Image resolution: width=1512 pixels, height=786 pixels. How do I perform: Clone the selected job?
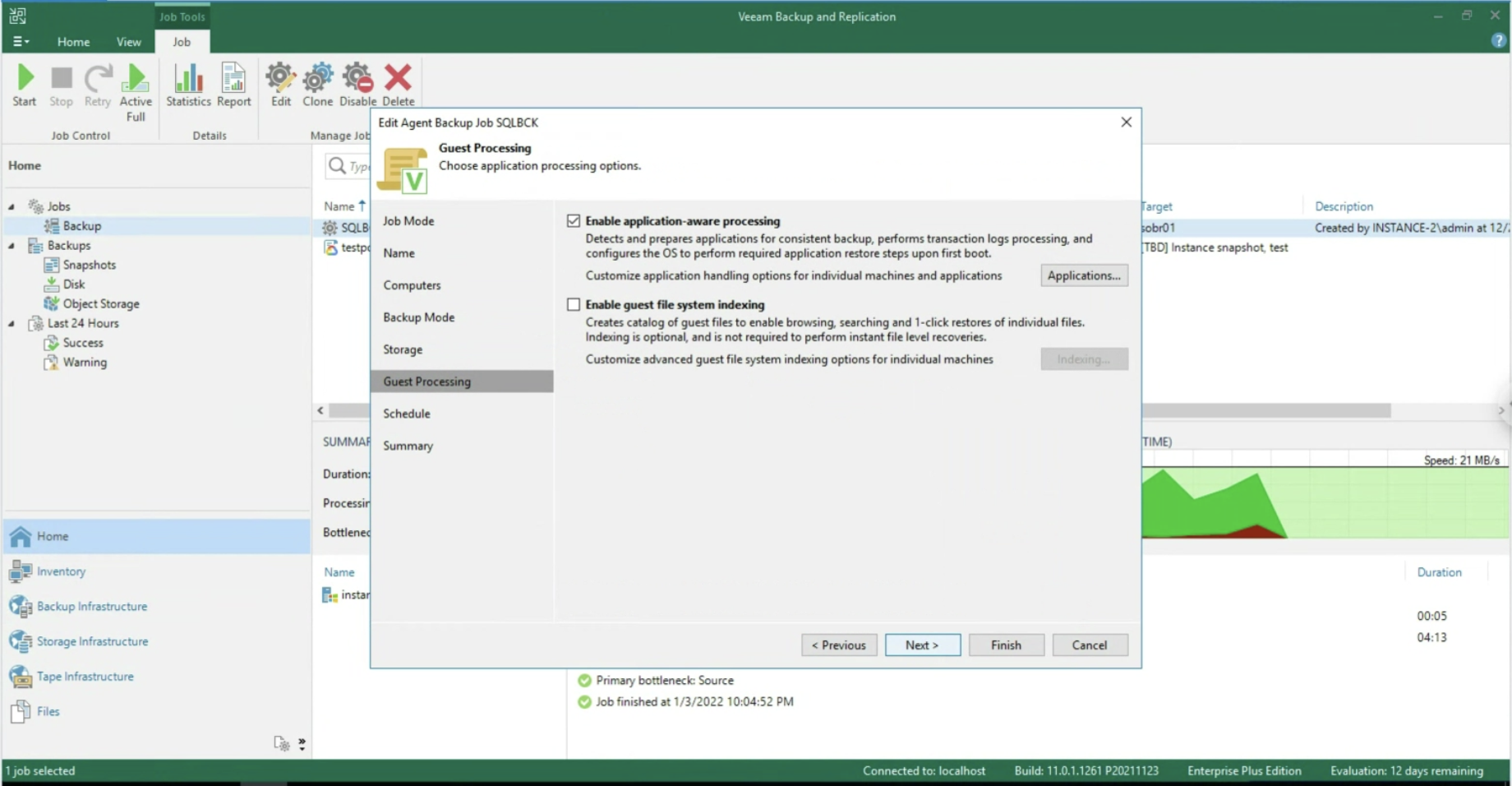point(317,86)
